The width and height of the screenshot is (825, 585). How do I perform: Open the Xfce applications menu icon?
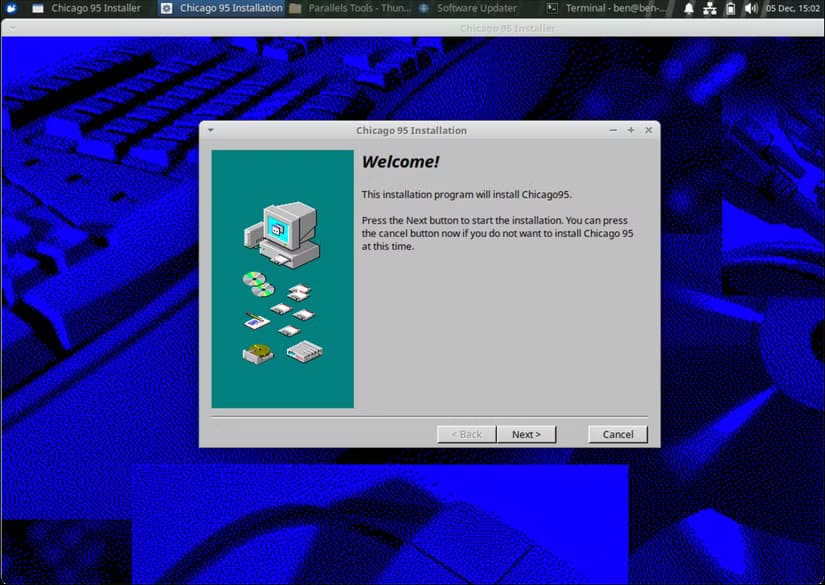point(11,8)
